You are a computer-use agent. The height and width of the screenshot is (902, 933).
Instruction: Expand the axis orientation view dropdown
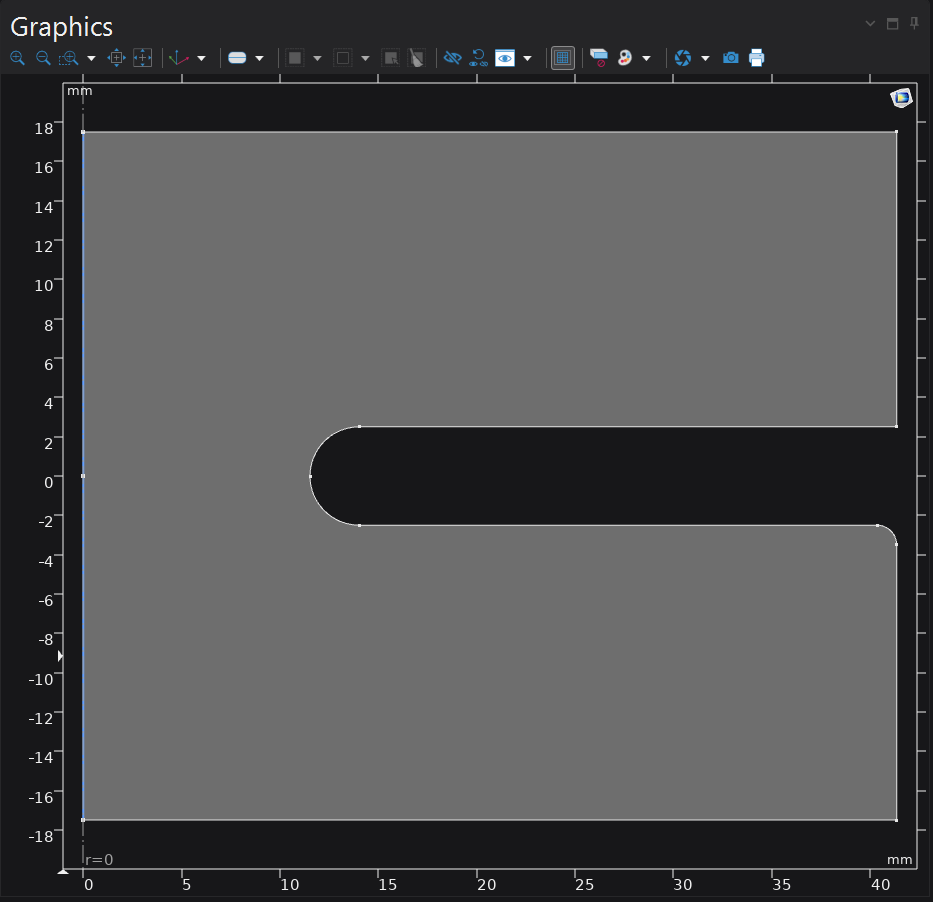201,58
